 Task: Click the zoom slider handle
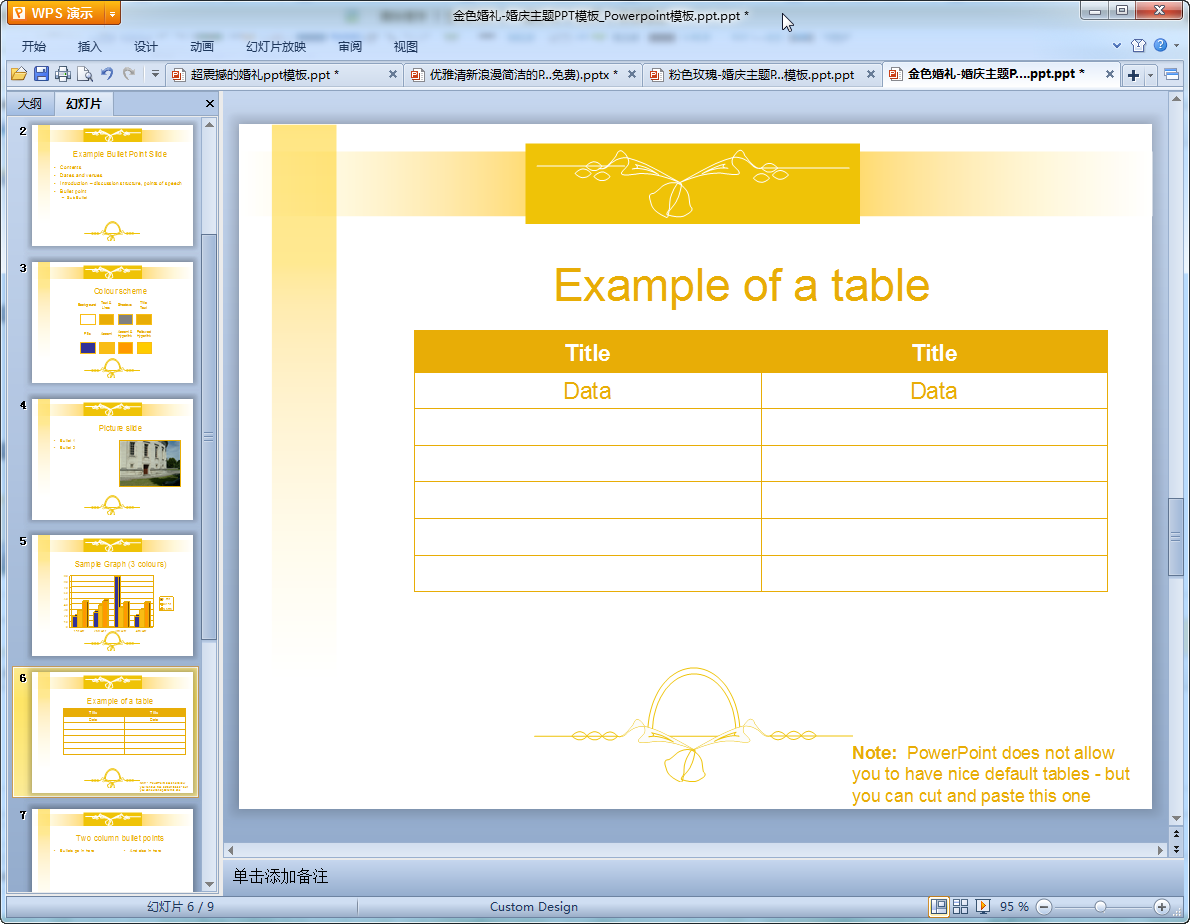(x=1100, y=906)
